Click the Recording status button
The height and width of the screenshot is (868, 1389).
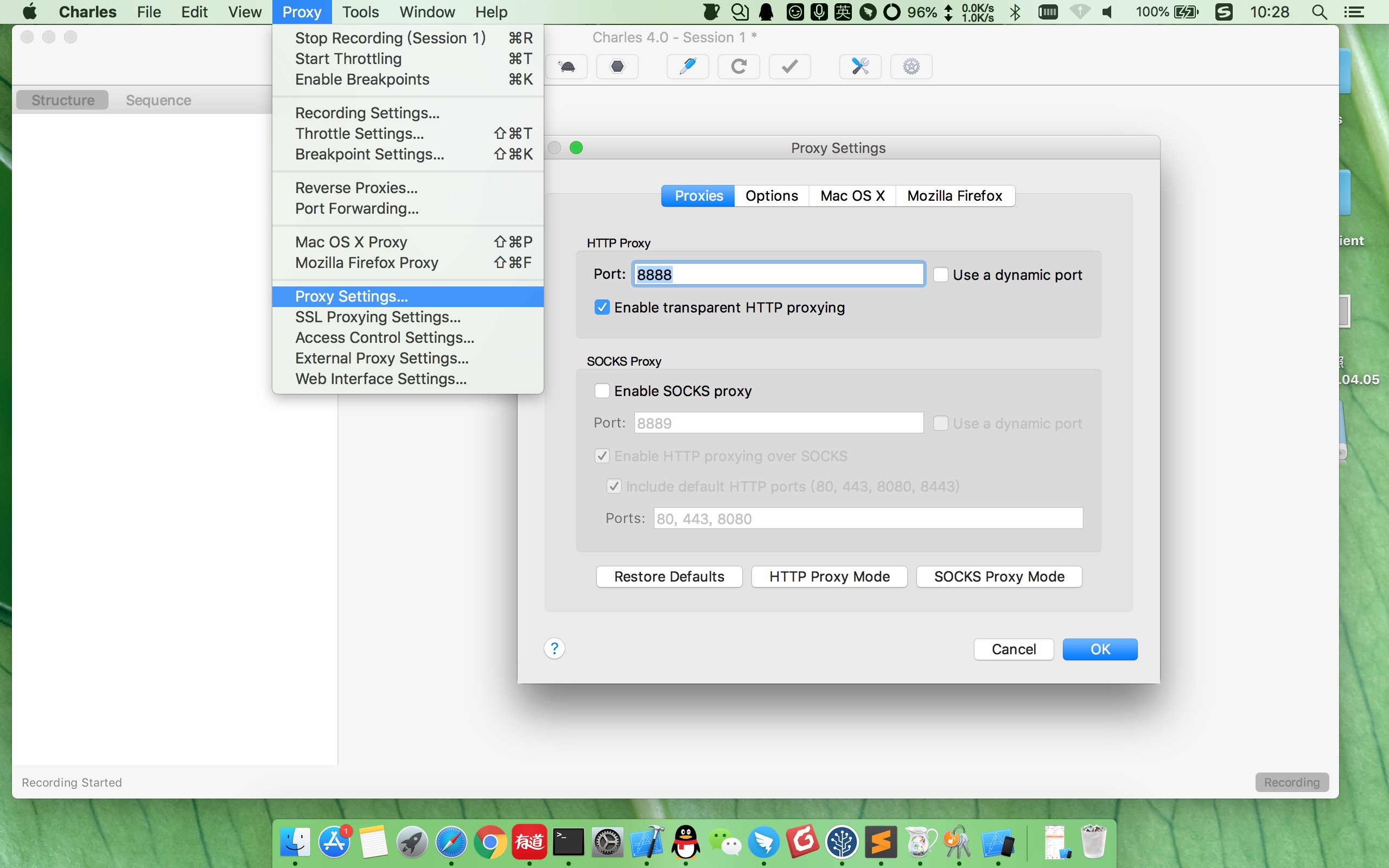[x=1291, y=782]
